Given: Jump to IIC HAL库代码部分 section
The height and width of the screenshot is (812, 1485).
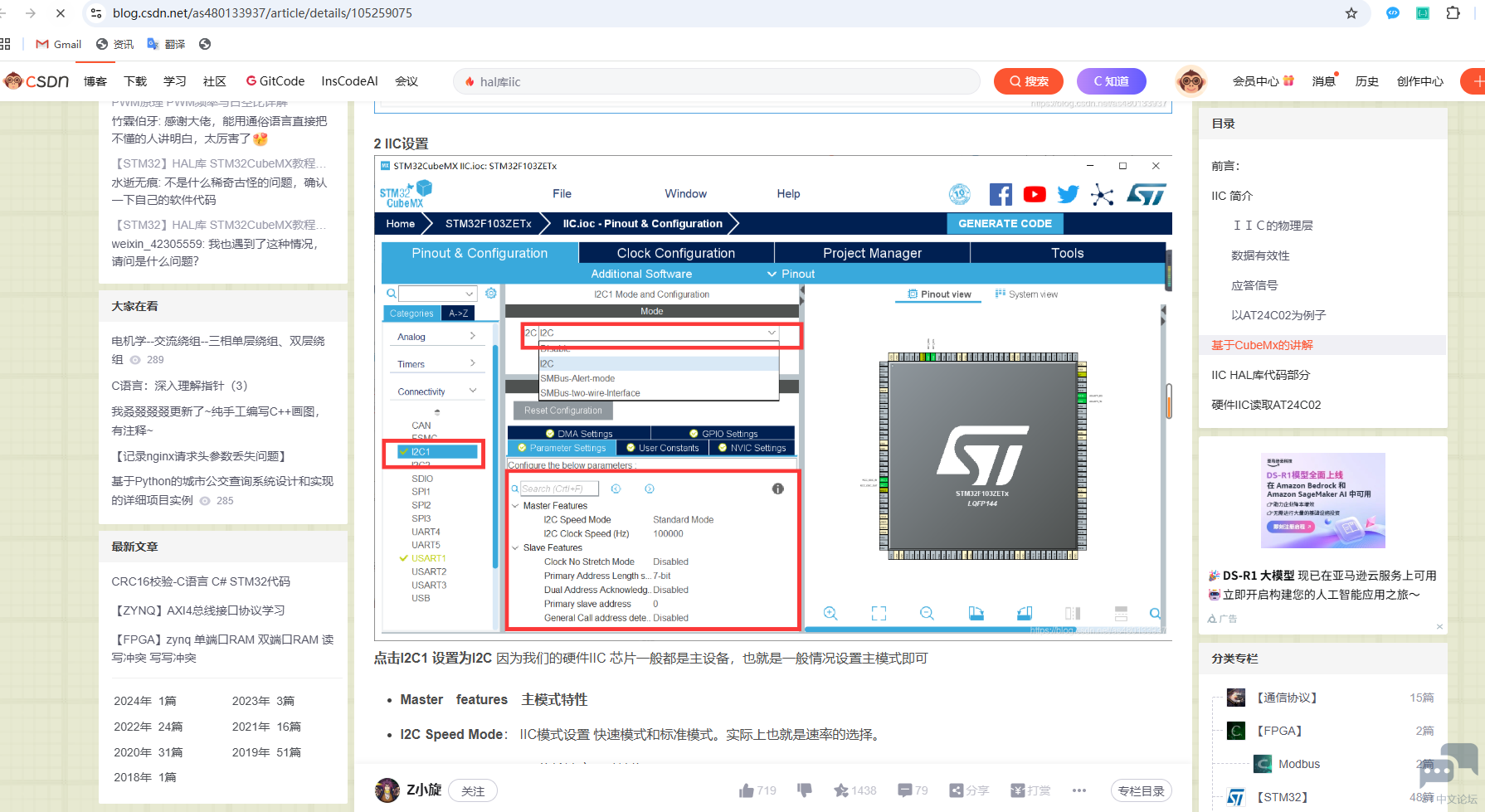Looking at the screenshot, I should (x=1260, y=375).
